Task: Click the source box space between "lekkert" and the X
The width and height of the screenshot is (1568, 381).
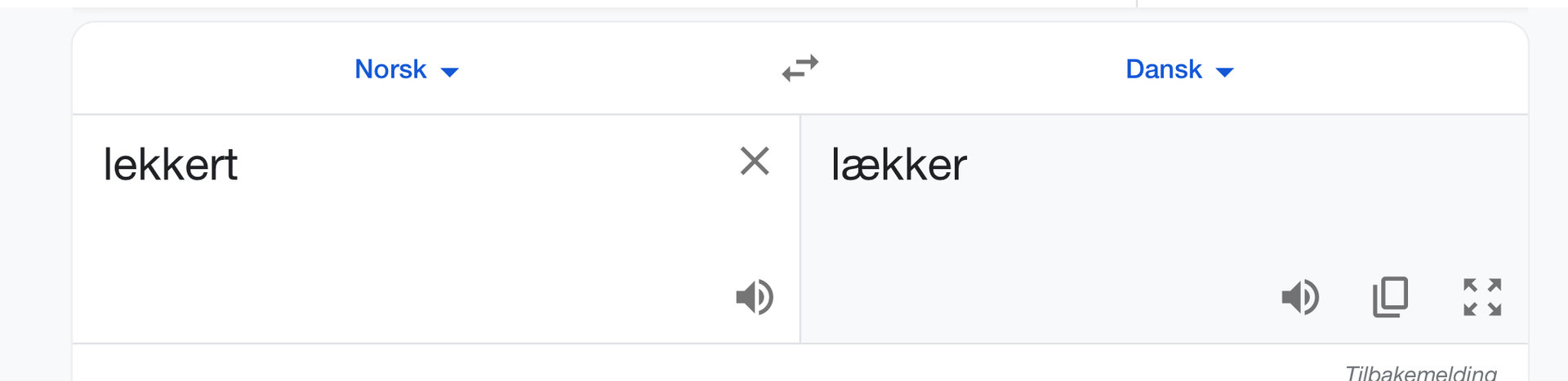Action: pos(490,165)
